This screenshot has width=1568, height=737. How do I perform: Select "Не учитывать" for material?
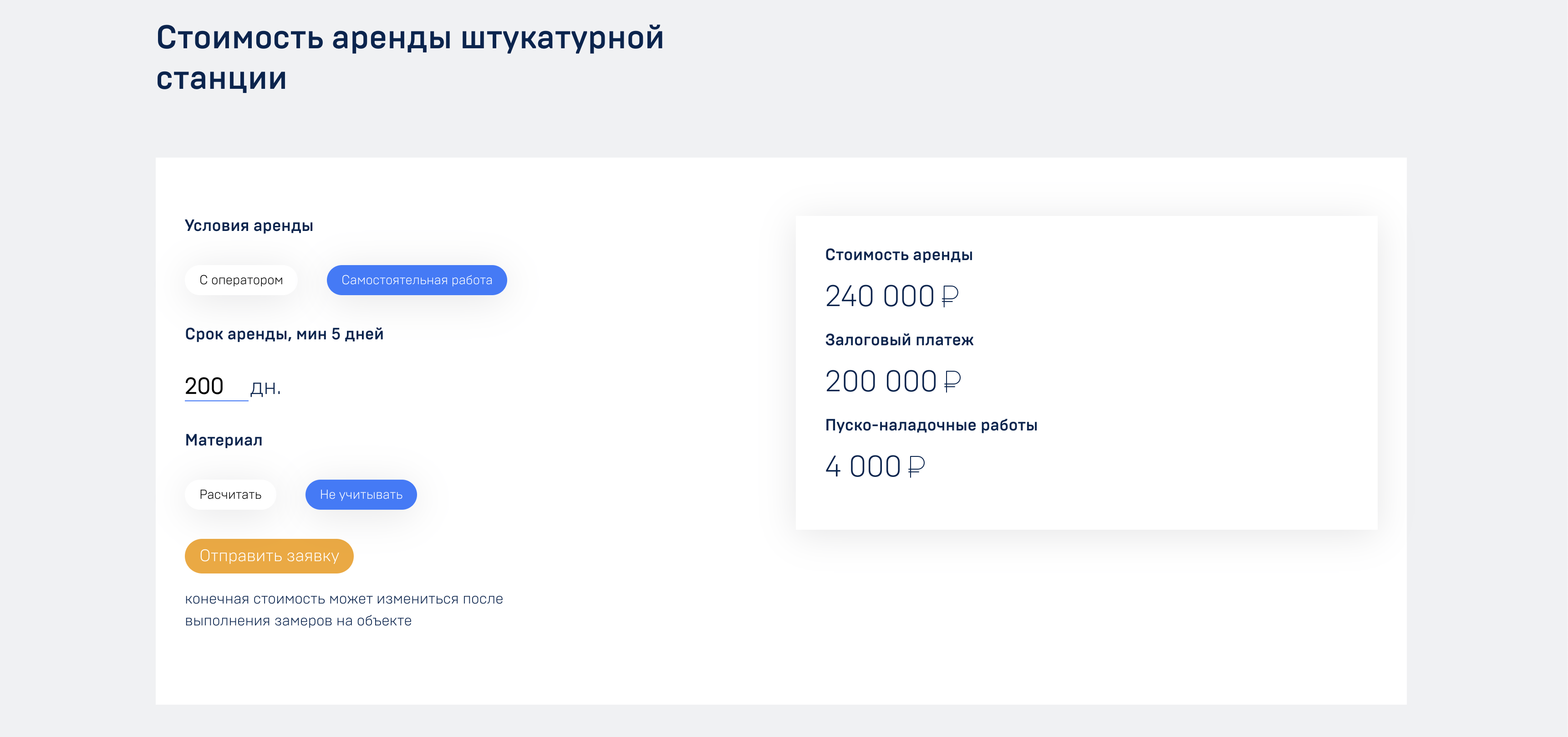pyautogui.click(x=361, y=495)
